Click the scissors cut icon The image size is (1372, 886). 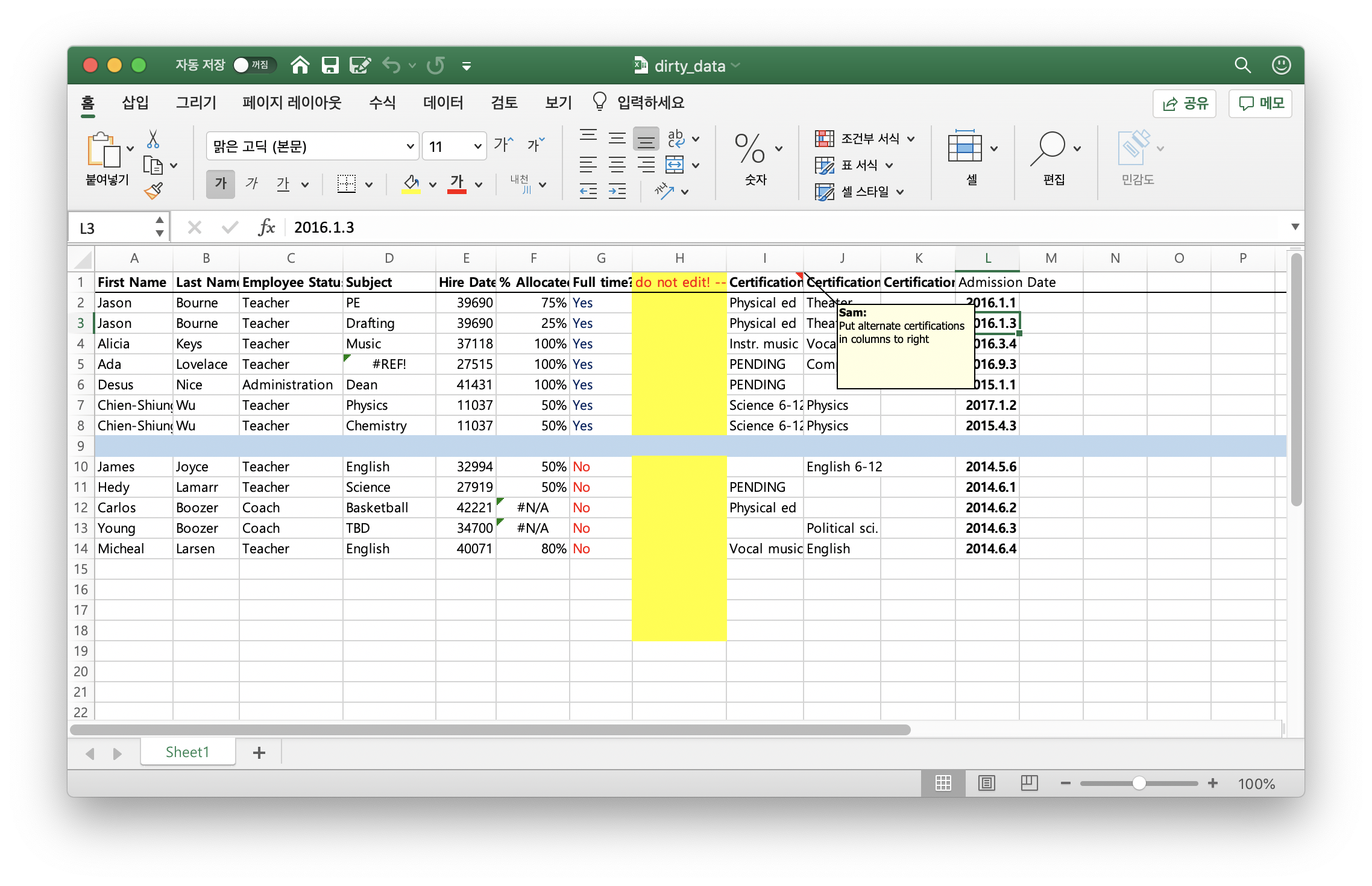click(x=153, y=139)
